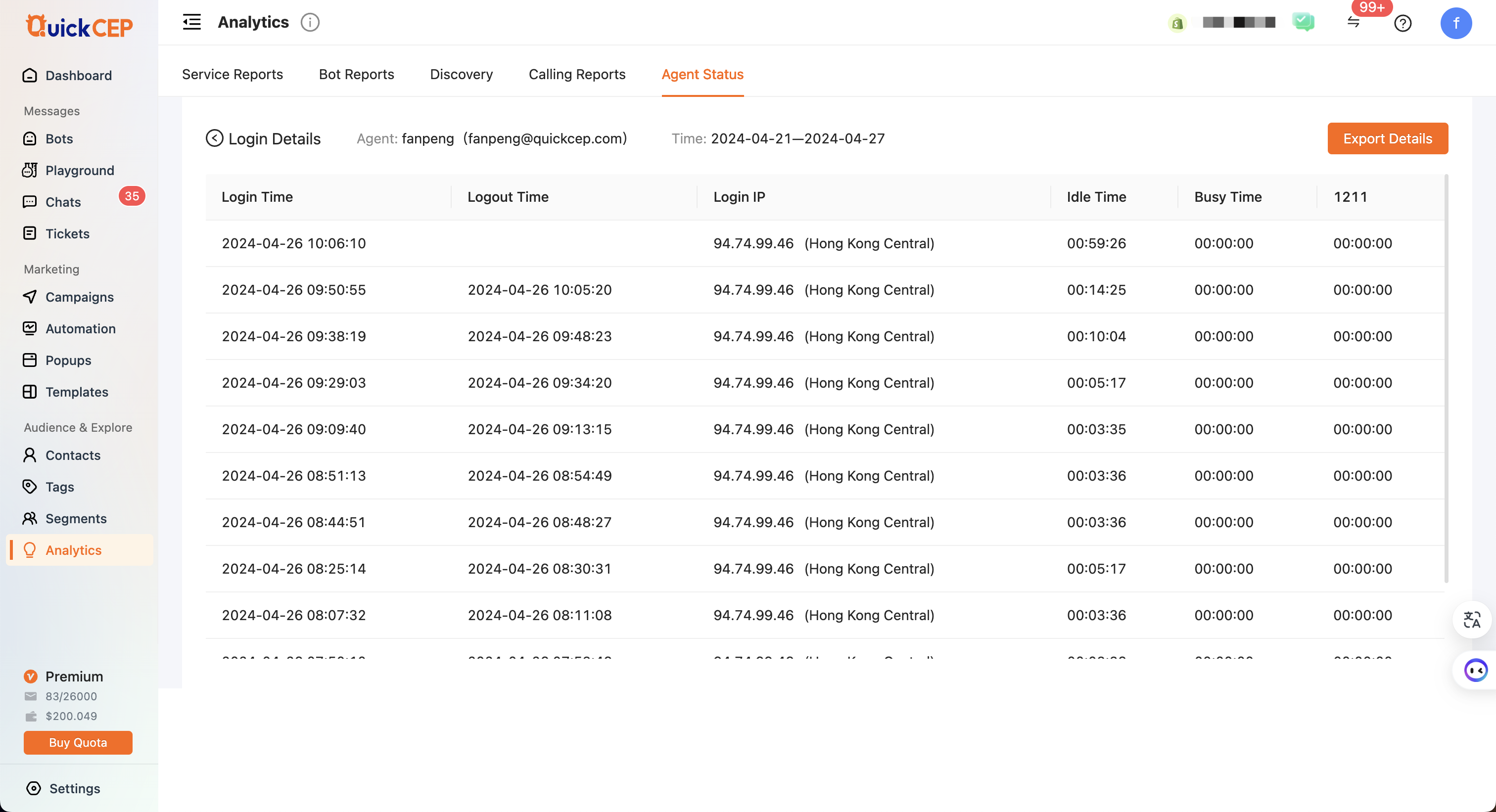This screenshot has width=1496, height=812.
Task: Switch to Discovery tab
Action: (x=461, y=74)
